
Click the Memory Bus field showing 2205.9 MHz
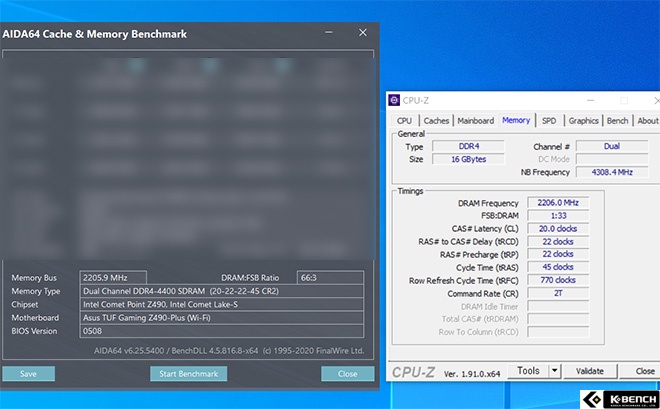pos(113,278)
